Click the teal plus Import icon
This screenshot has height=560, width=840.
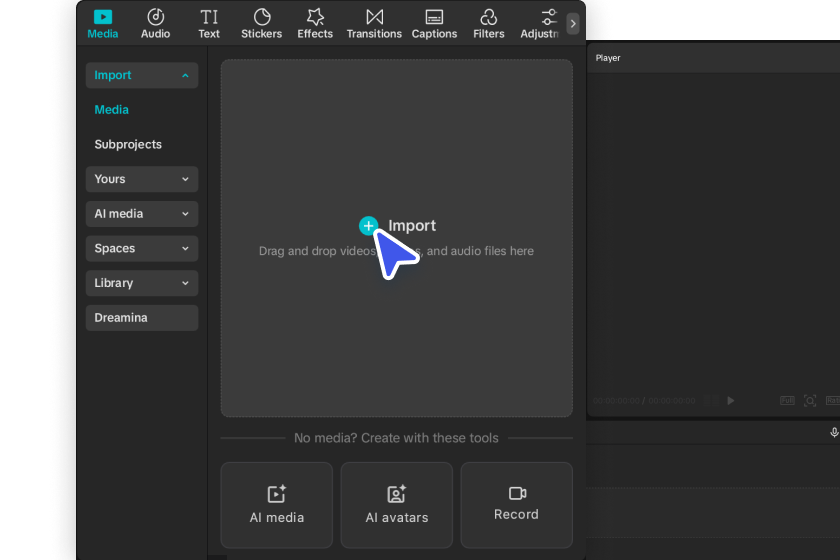coord(368,226)
